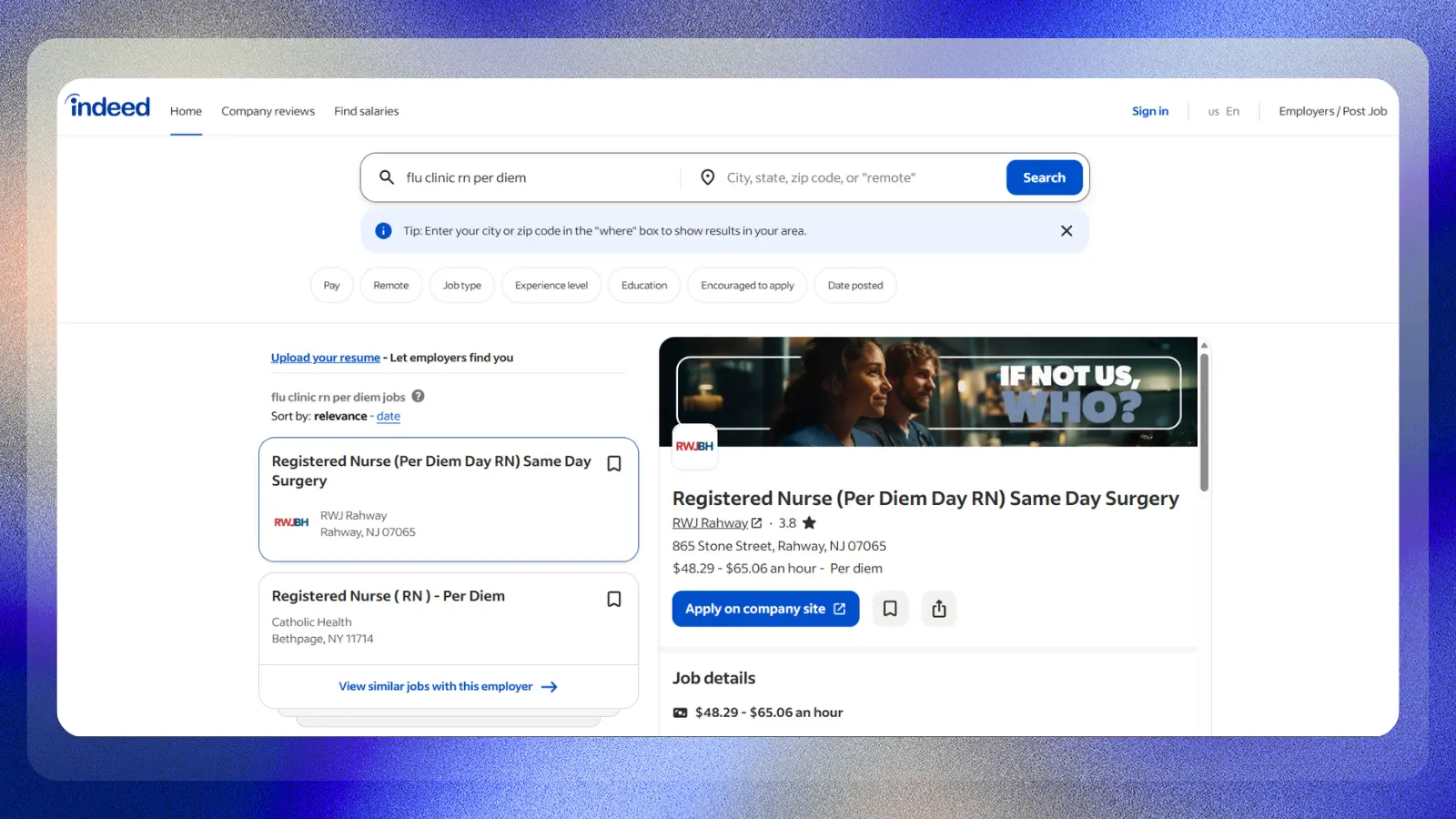This screenshot has width=1456, height=819.
Task: Open the Experience level filter
Action: [551, 286]
